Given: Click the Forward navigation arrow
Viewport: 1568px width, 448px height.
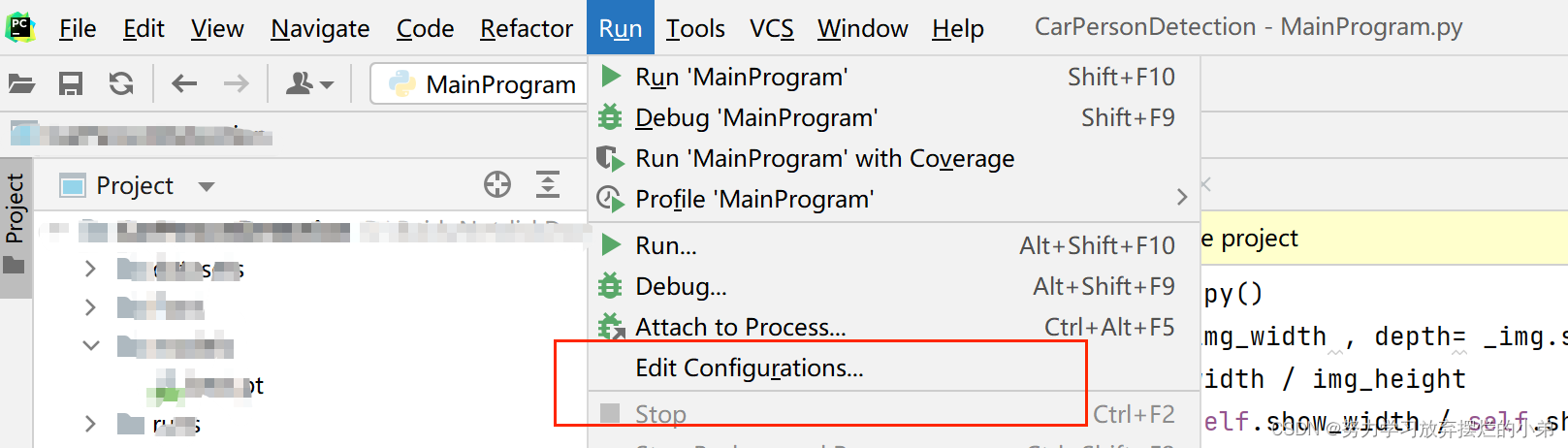Looking at the screenshot, I should (x=236, y=84).
